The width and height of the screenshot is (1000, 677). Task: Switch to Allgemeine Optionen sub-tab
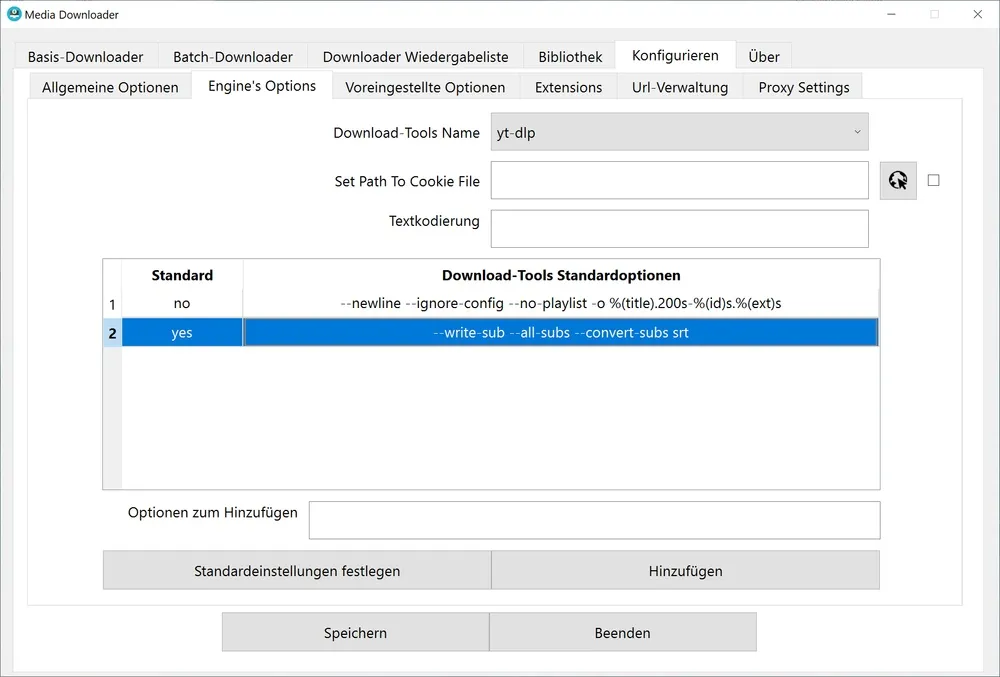pos(110,87)
